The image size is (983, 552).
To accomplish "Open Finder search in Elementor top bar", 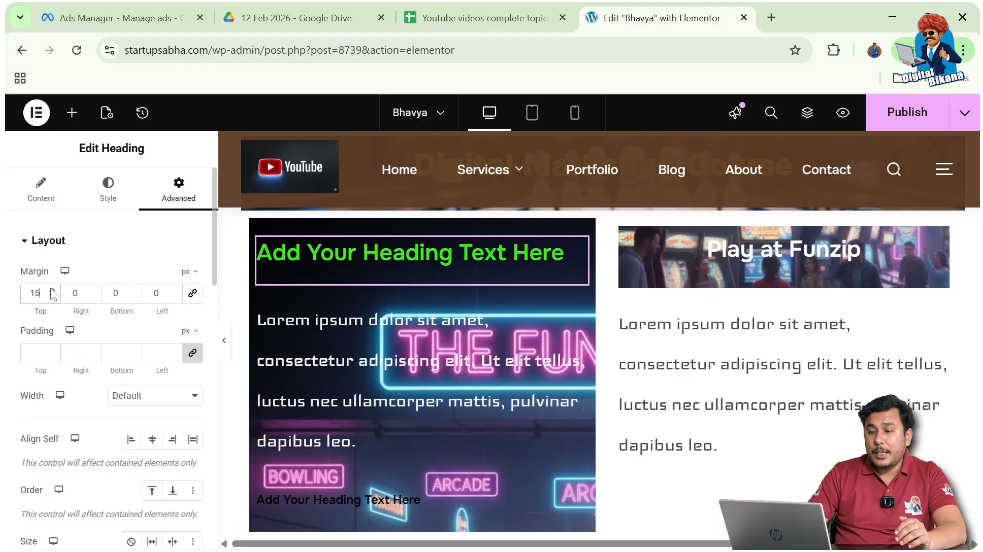I will [771, 113].
